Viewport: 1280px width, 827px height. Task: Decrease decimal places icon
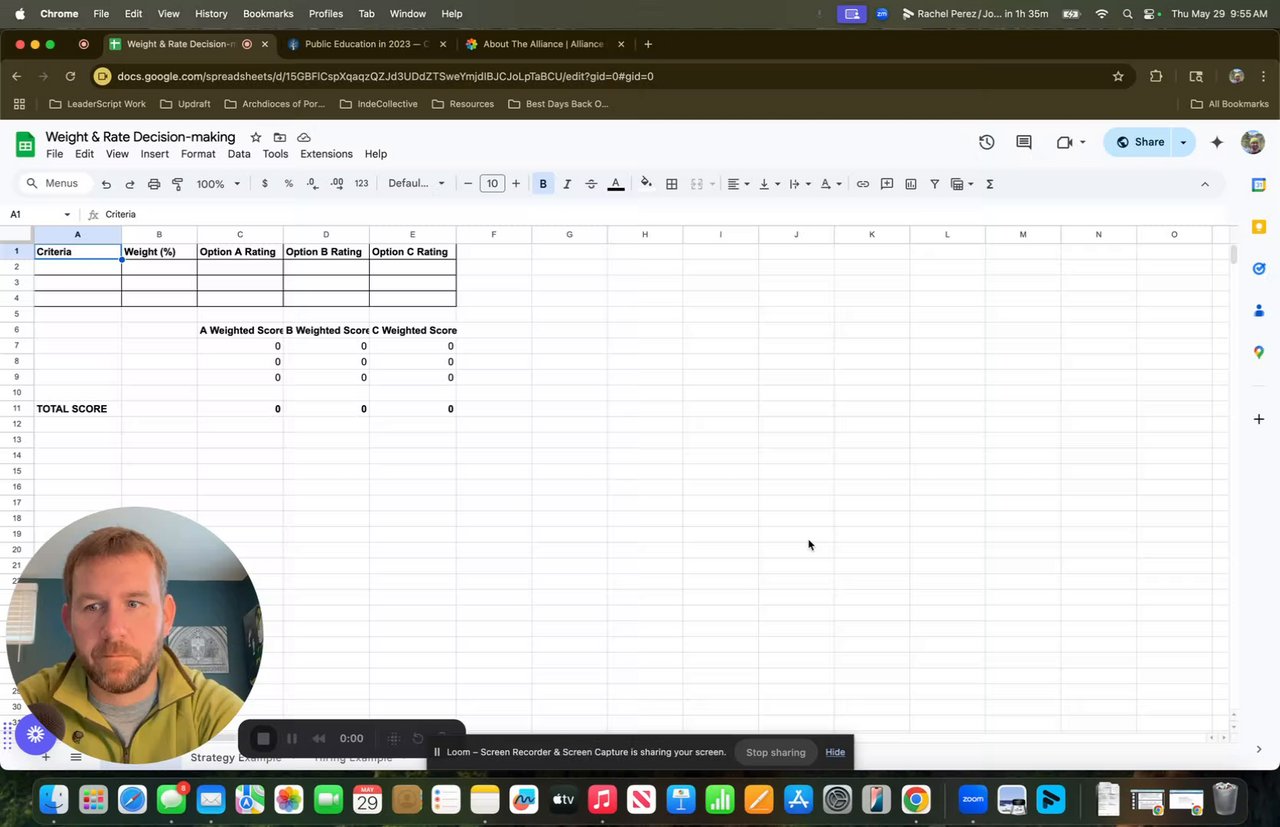coord(312,184)
